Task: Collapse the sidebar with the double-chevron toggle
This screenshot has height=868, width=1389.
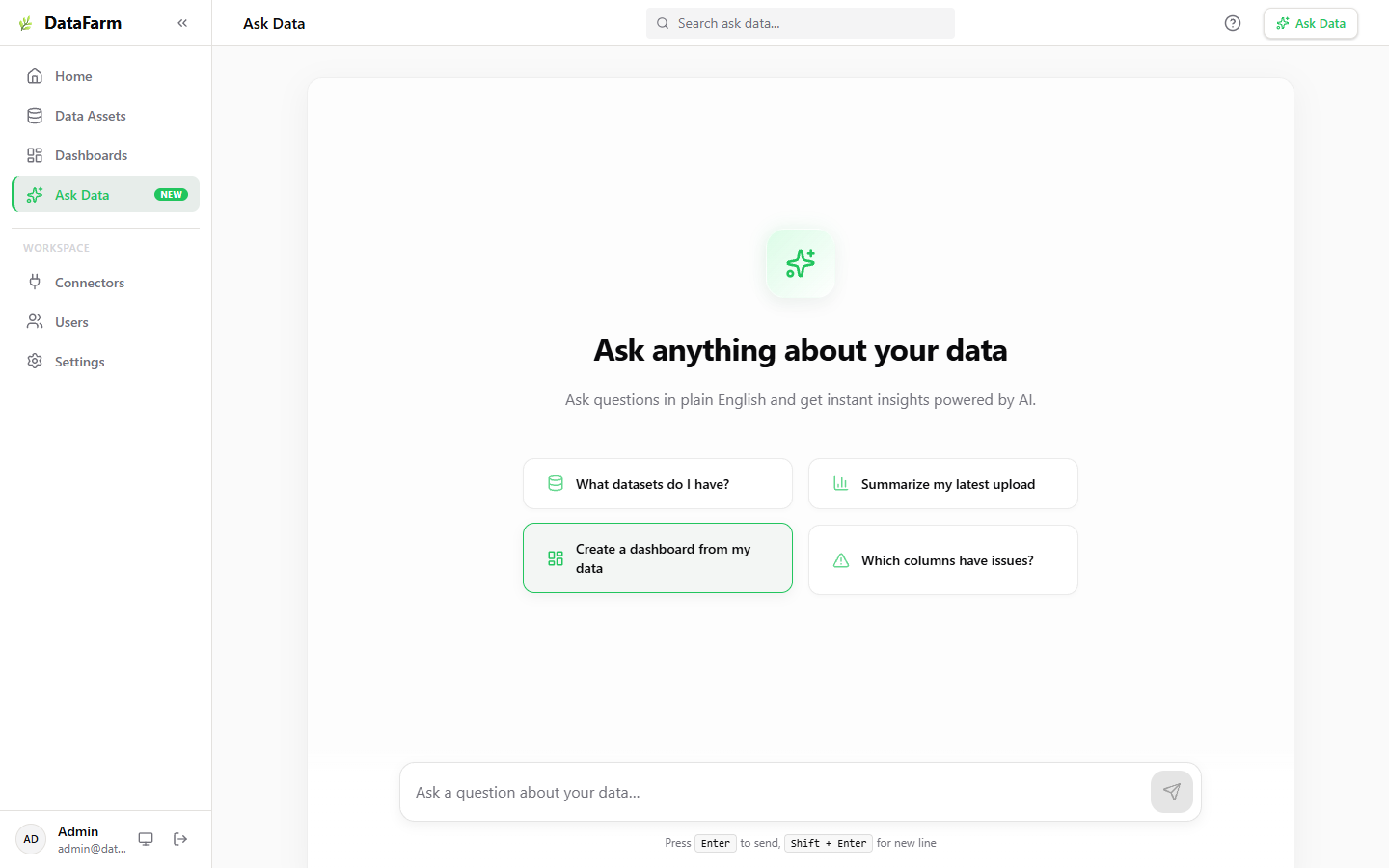Action: [182, 22]
